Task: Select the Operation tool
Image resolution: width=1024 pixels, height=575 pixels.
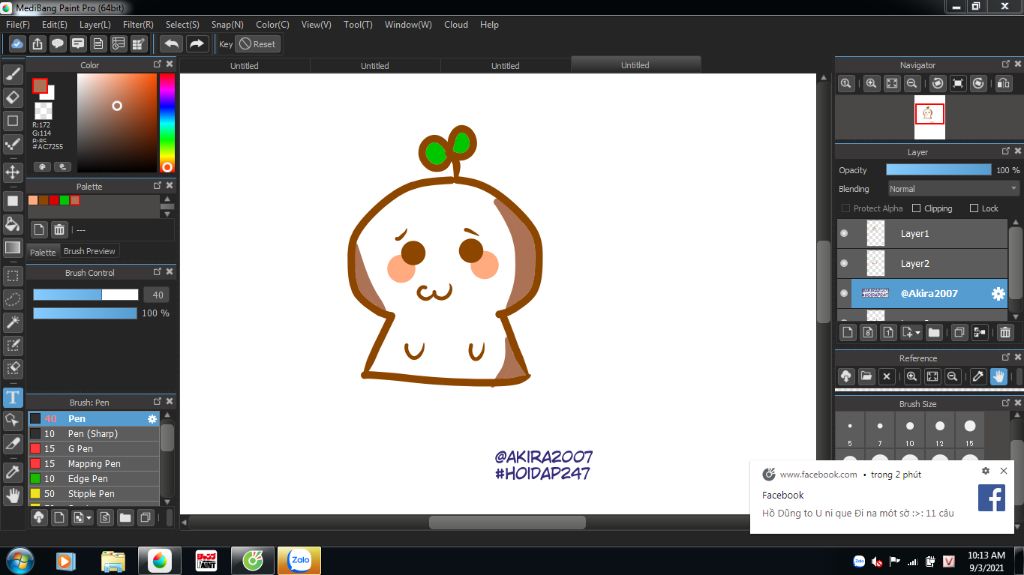Action: point(12,420)
